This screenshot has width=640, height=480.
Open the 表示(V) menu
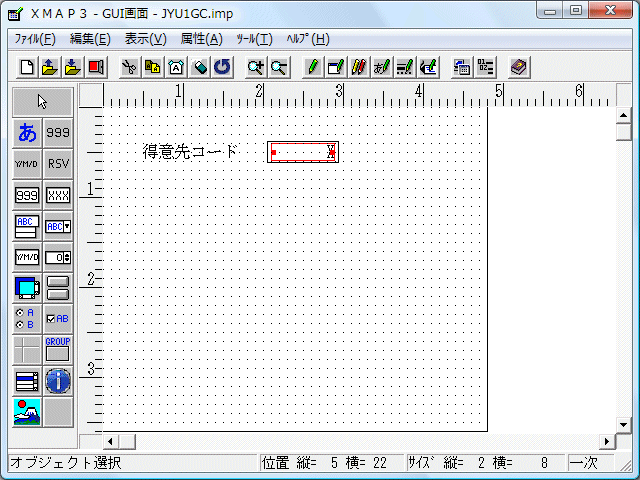[146, 39]
